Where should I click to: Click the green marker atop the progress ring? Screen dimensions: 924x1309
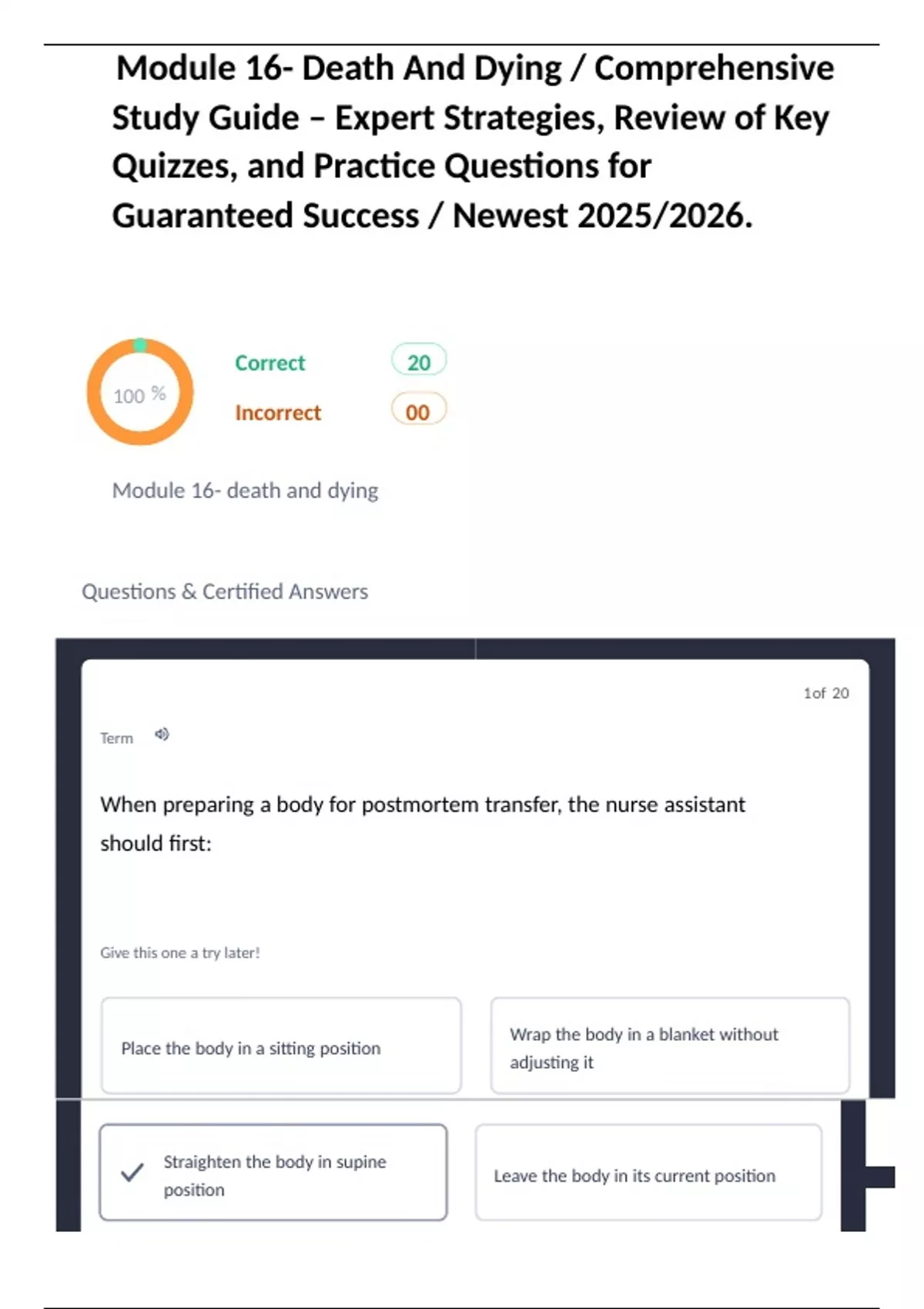pyautogui.click(x=140, y=345)
